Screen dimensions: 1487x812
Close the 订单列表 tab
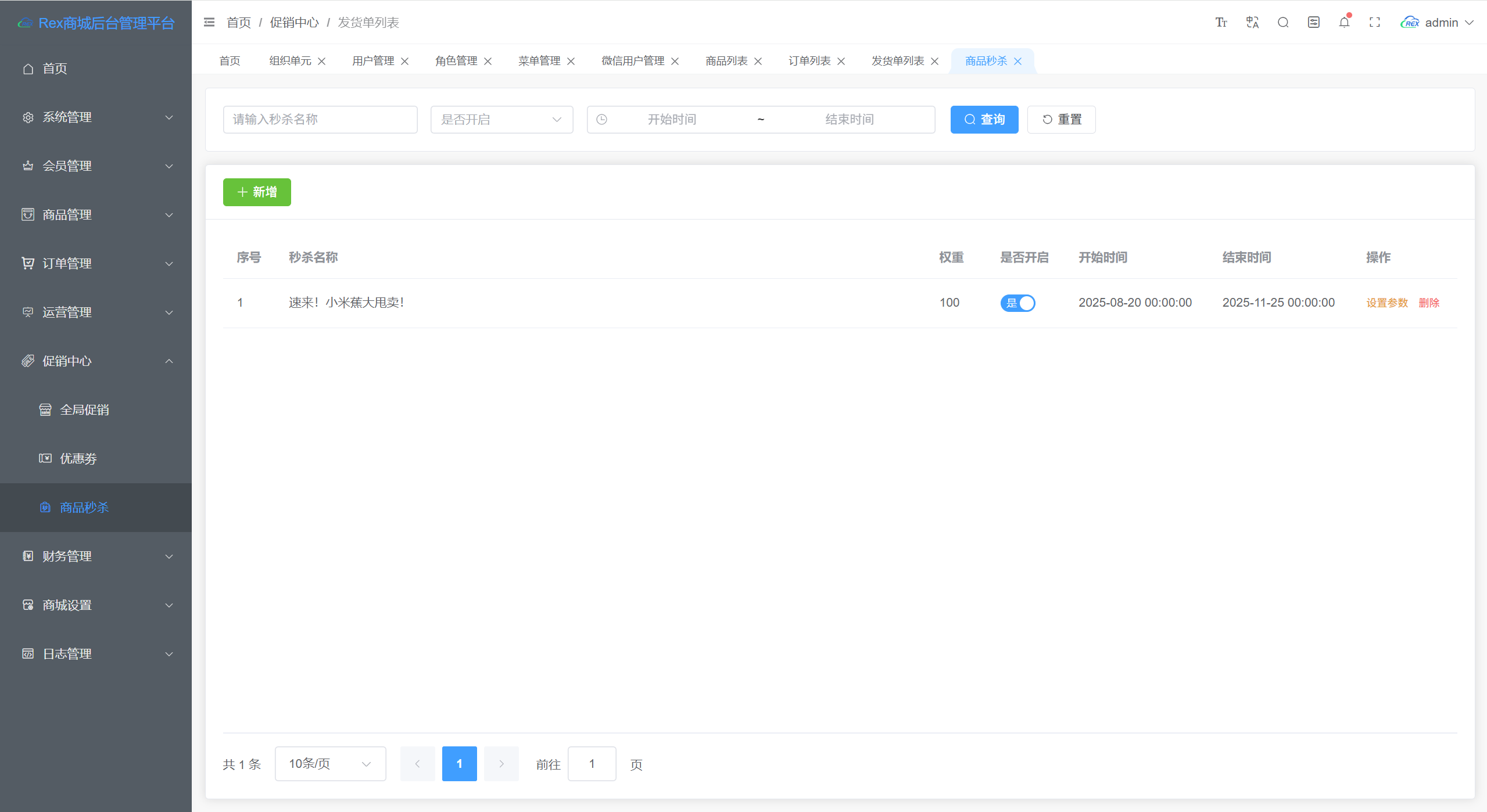(841, 61)
